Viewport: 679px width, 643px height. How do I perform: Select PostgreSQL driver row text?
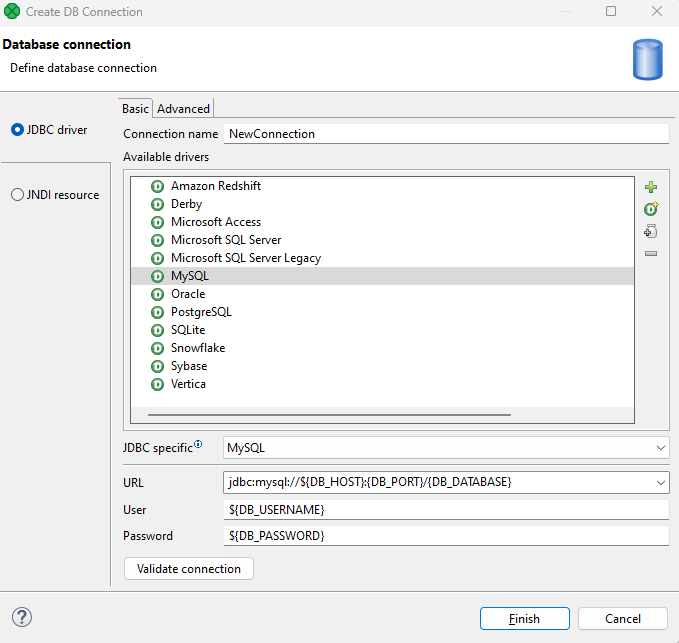(201, 312)
